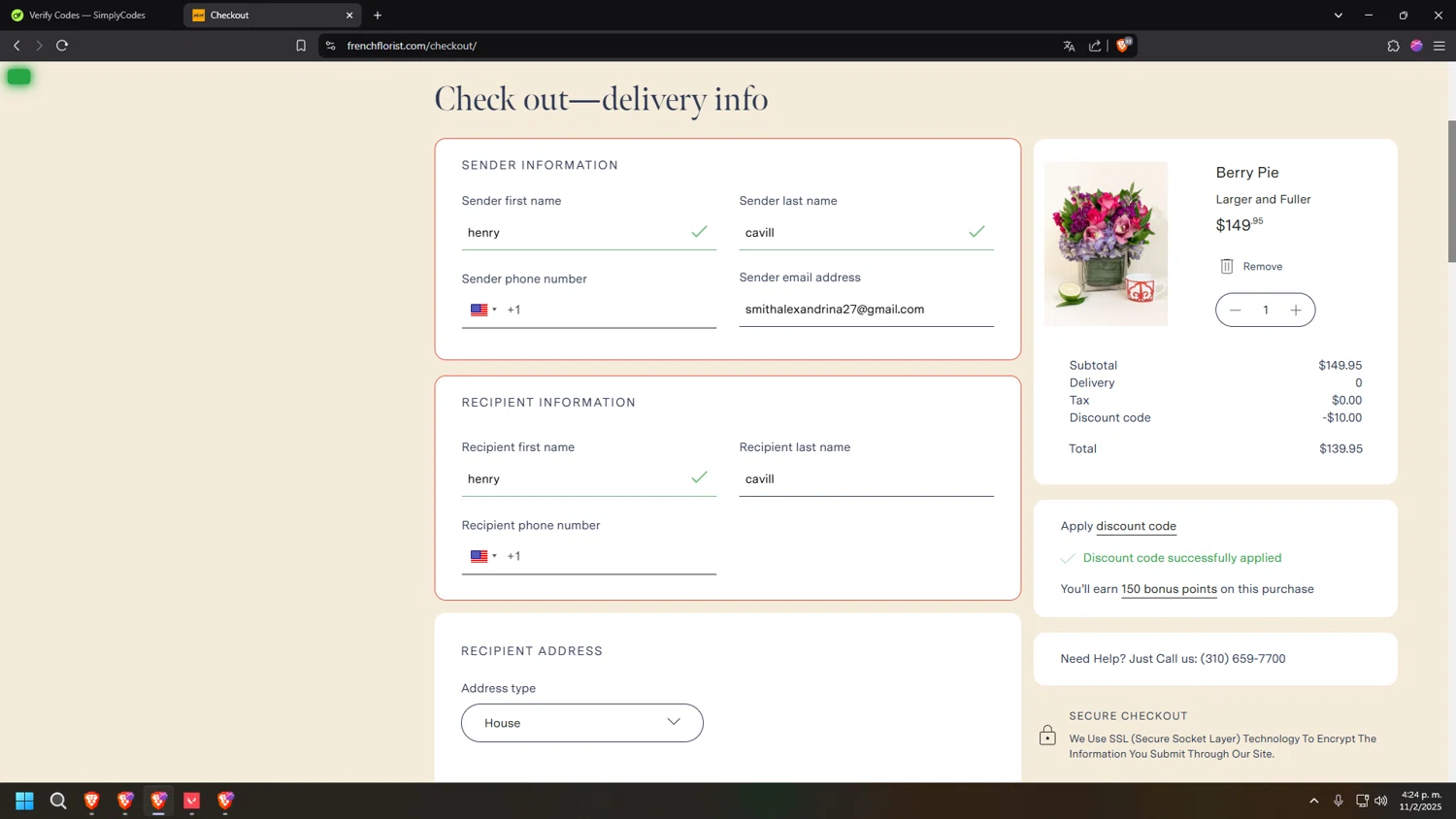Open the tab search dropdown arrow
Viewport: 1456px width, 819px height.
click(x=1338, y=16)
